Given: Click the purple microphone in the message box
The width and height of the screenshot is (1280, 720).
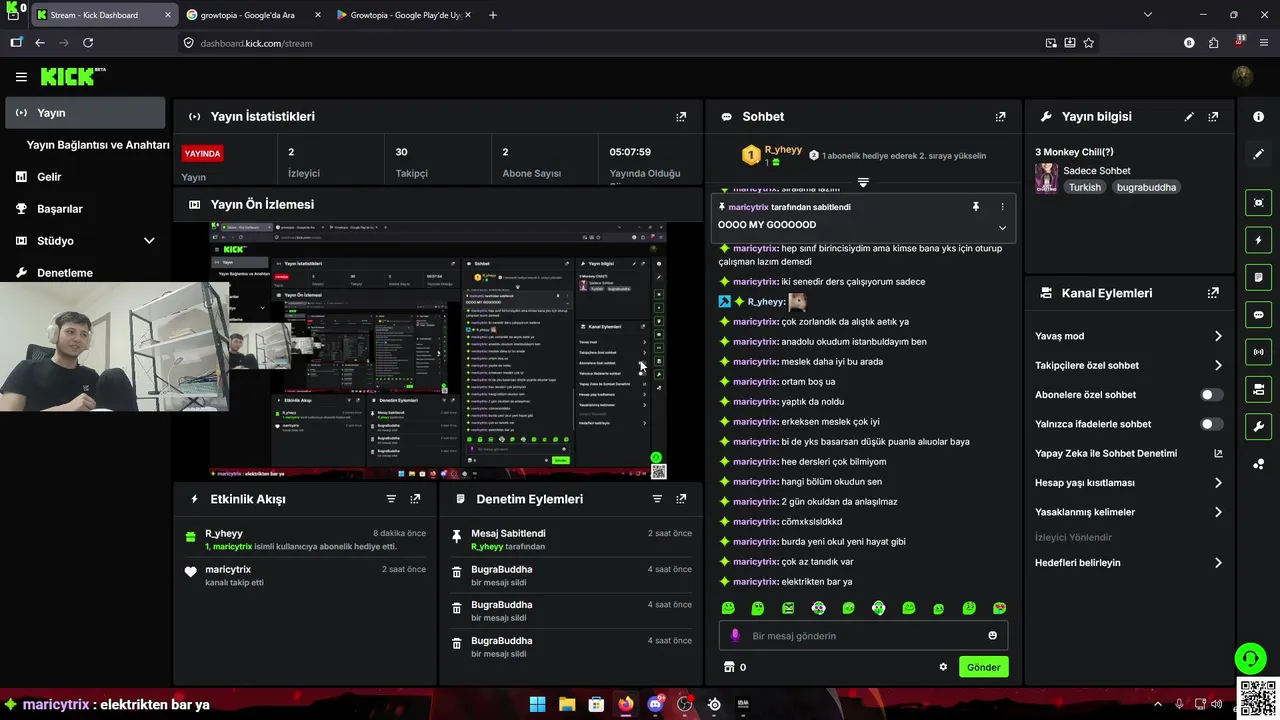Looking at the screenshot, I should tap(735, 635).
